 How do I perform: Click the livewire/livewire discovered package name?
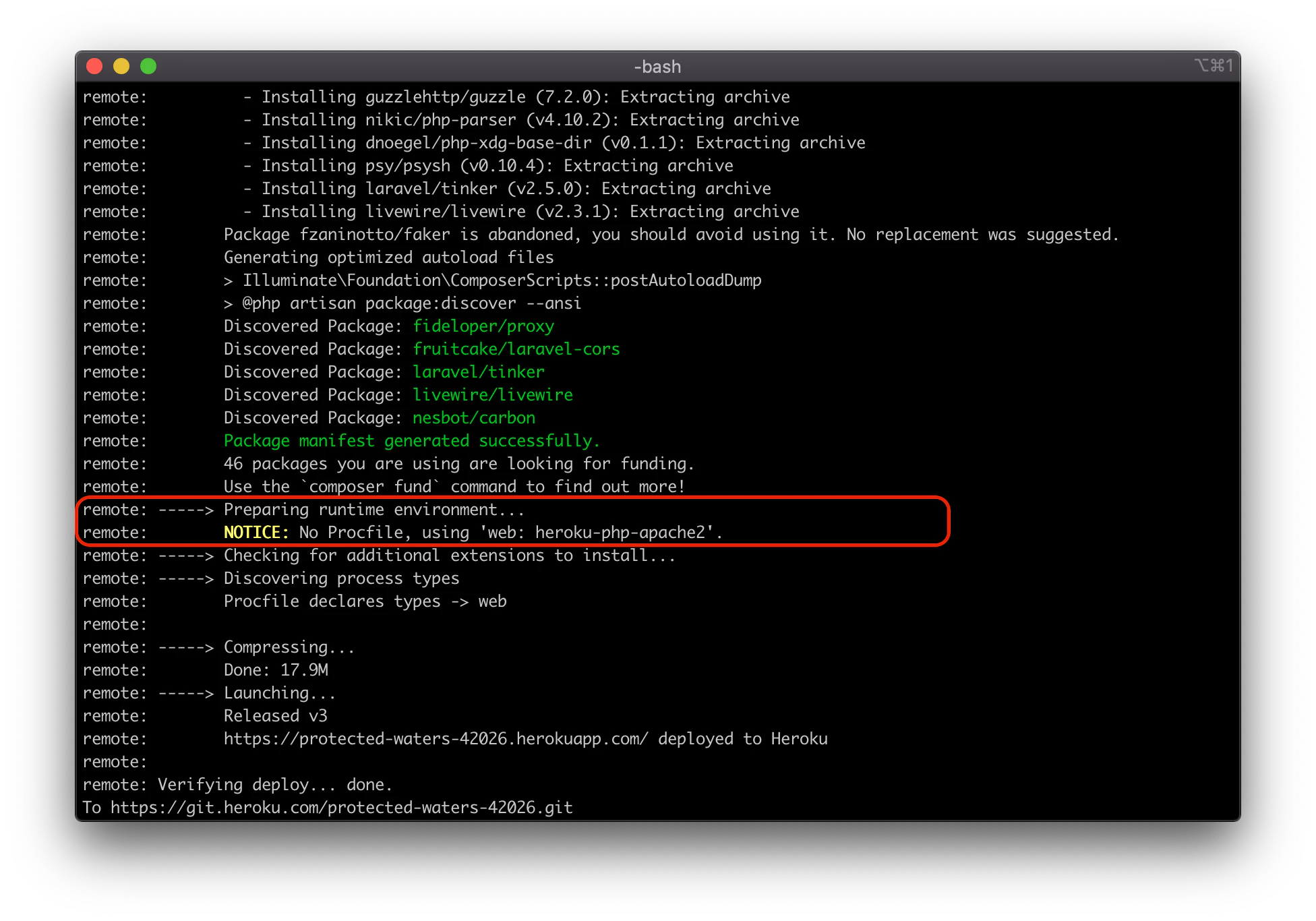[492, 395]
